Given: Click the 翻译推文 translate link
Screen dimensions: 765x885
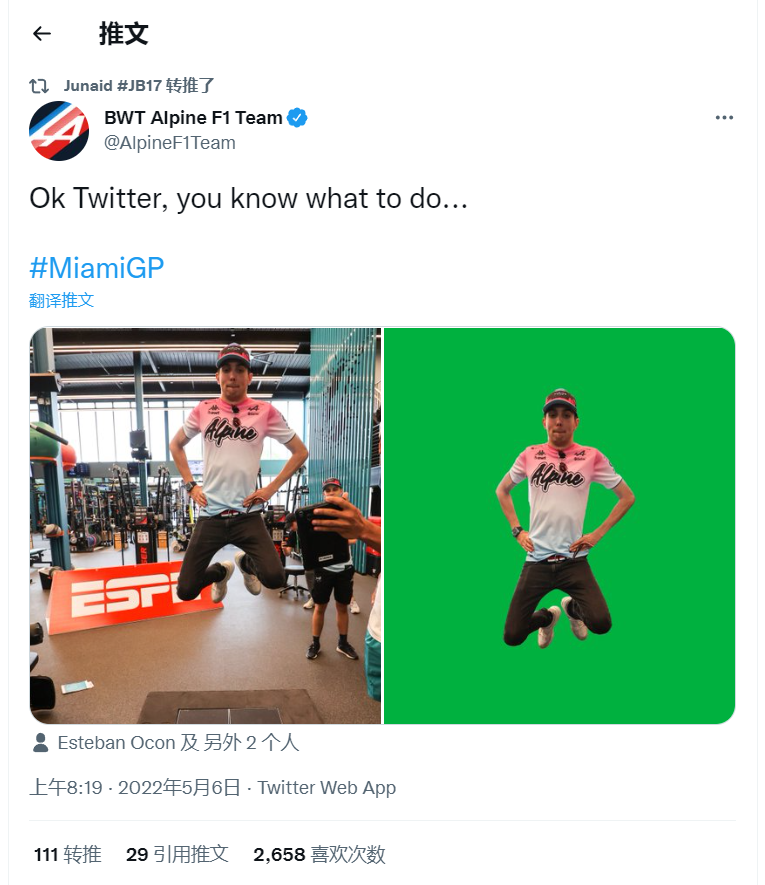Looking at the screenshot, I should coord(61,300).
